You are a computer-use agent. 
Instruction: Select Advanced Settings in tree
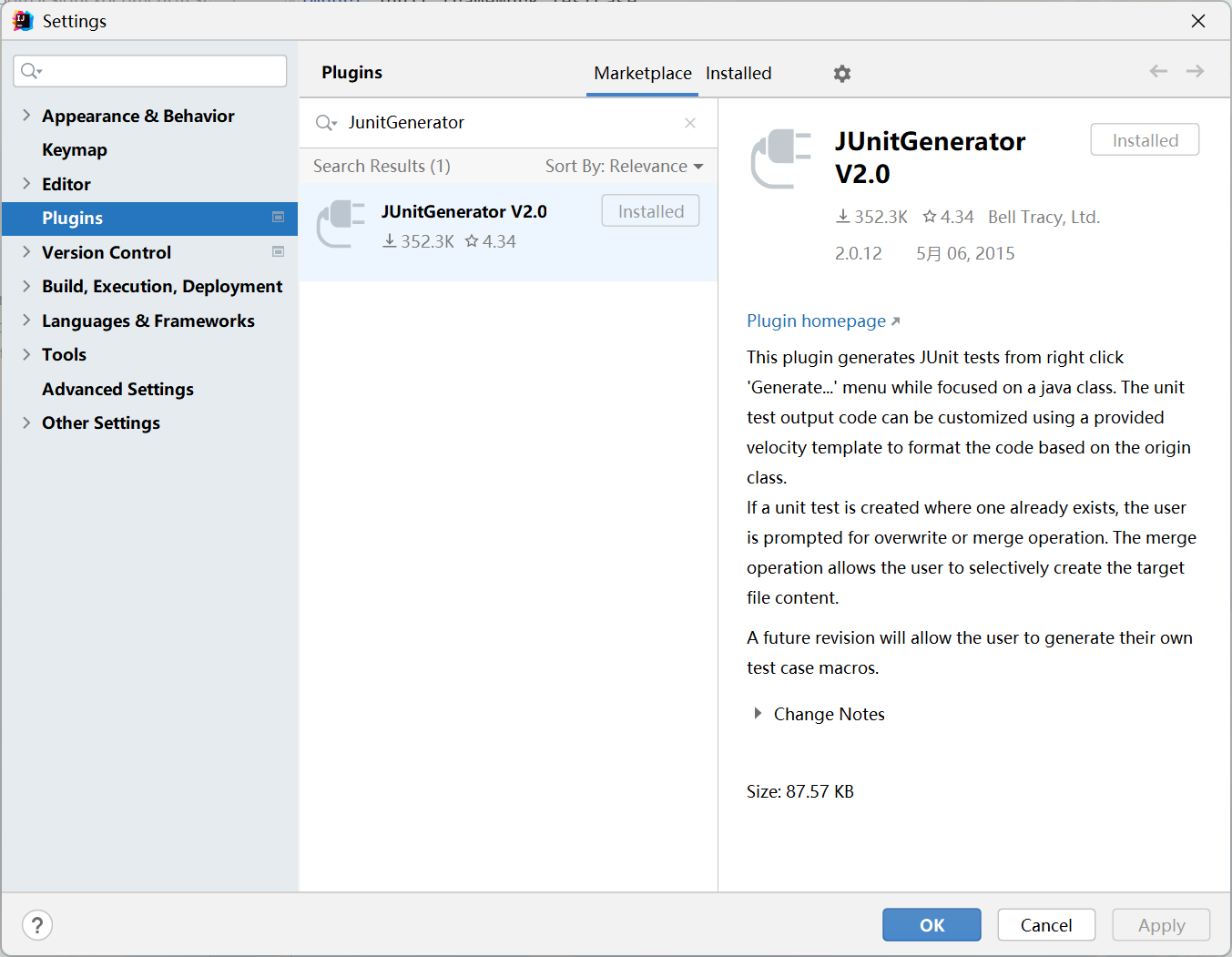click(x=117, y=389)
